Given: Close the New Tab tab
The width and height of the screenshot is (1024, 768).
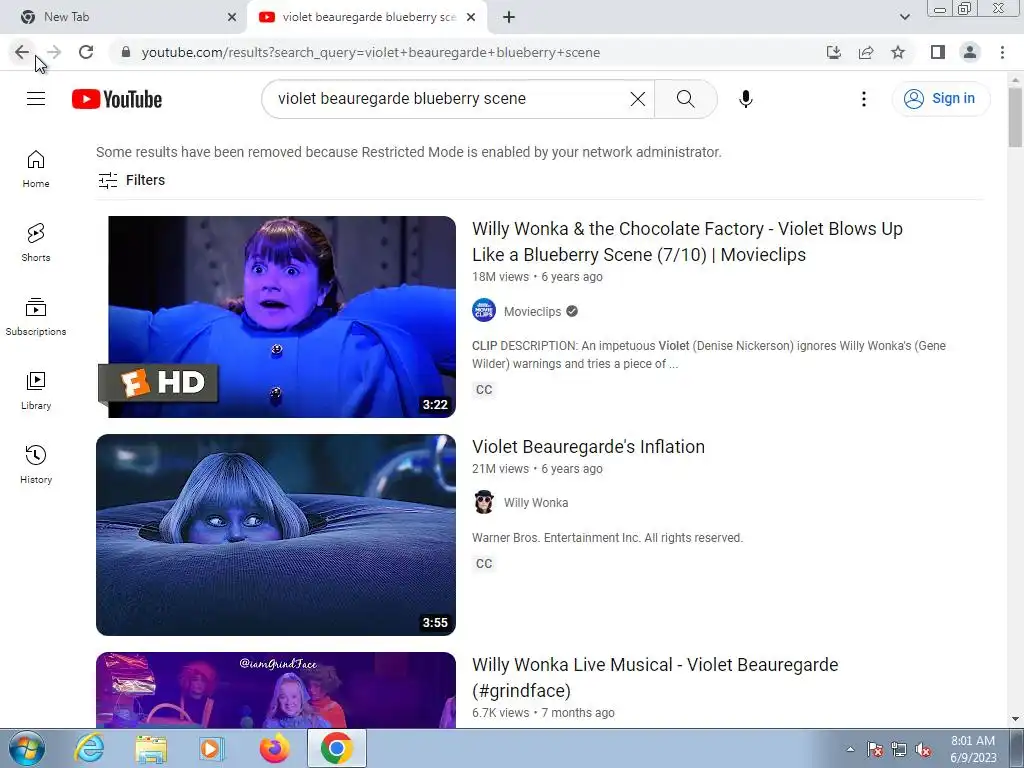Looking at the screenshot, I should tap(232, 17).
